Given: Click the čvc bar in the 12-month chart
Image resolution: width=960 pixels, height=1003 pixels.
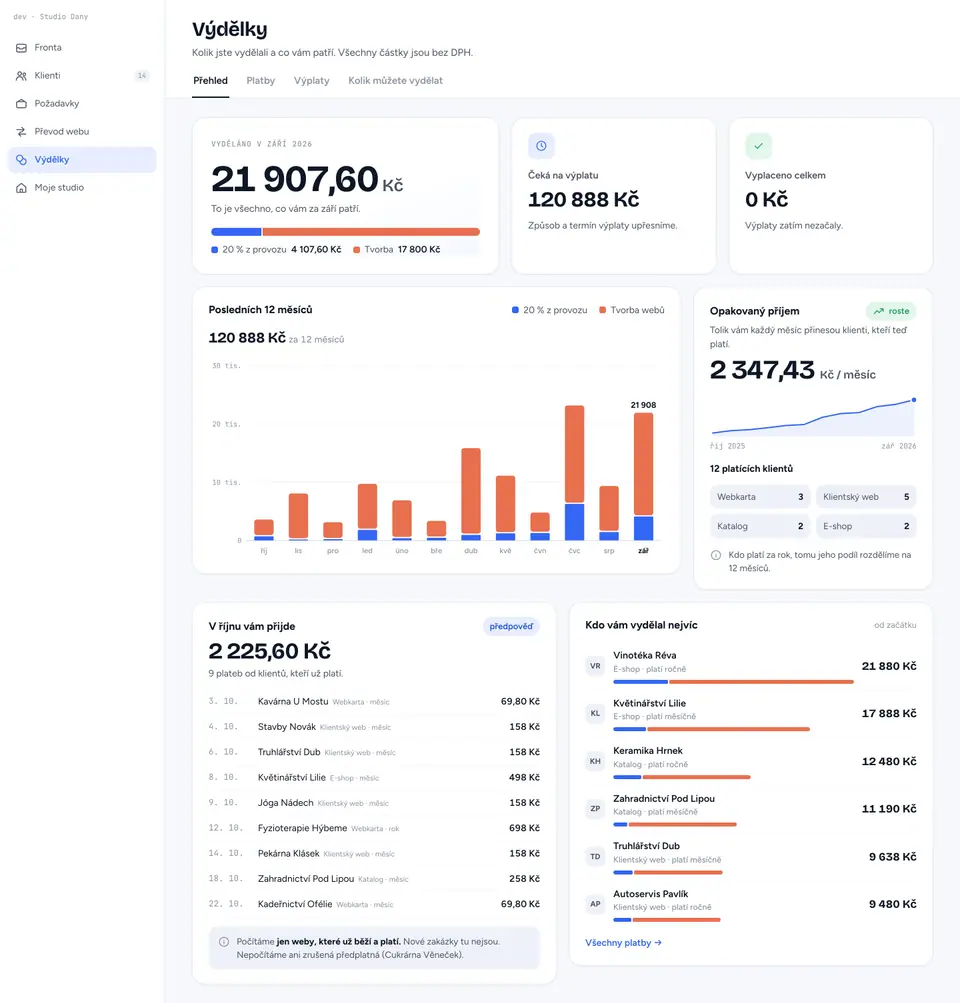Looking at the screenshot, I should [x=574, y=473].
